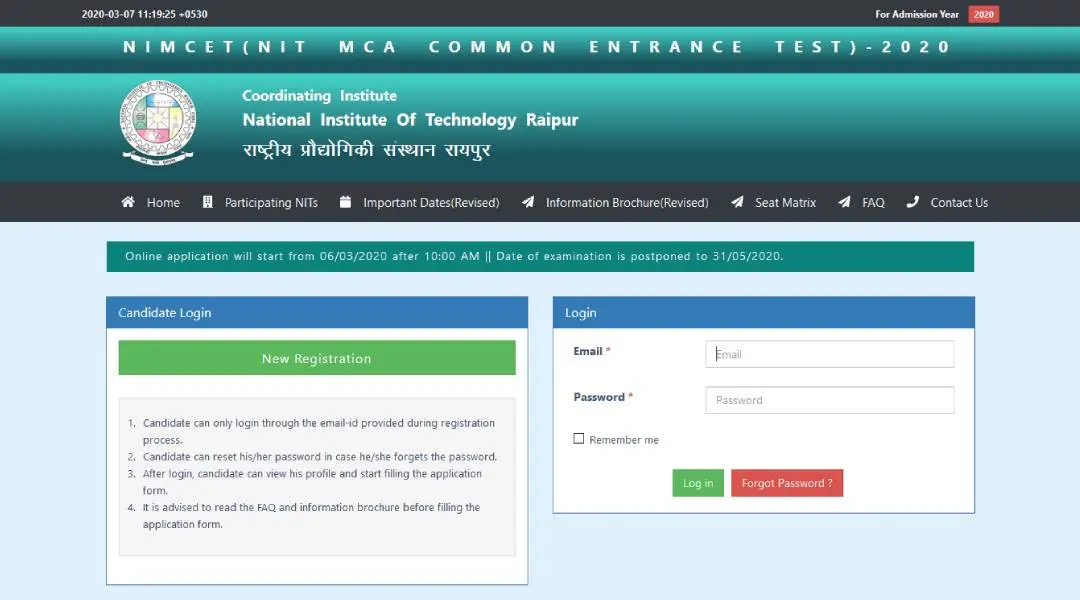Click the phone icon beside Contact Us
This screenshot has height=600, width=1080.
point(912,202)
